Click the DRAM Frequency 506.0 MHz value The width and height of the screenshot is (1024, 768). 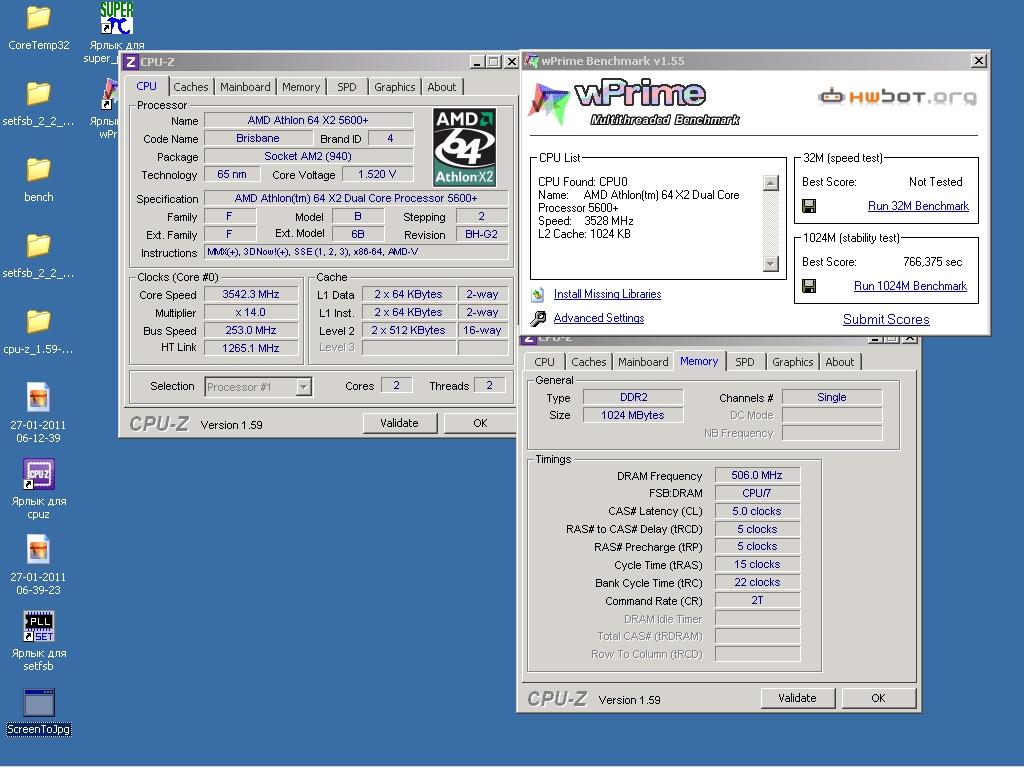click(x=757, y=475)
